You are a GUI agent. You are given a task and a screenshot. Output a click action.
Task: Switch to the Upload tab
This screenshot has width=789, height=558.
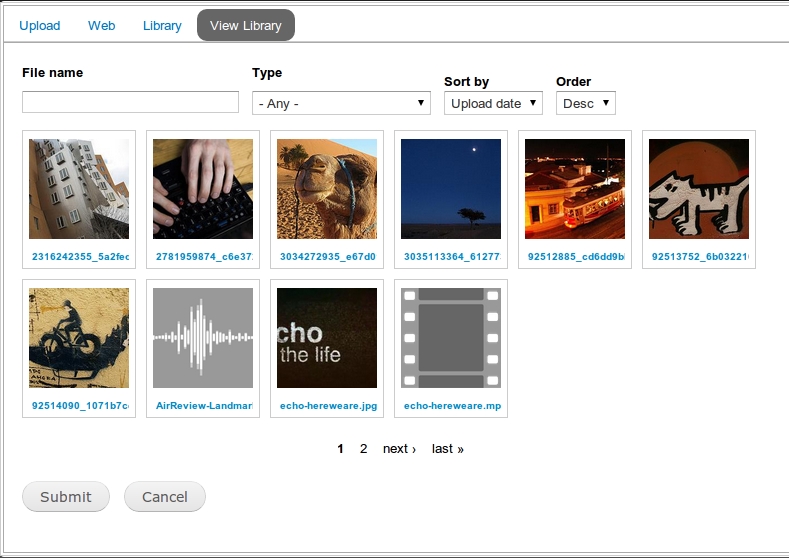[x=40, y=25]
